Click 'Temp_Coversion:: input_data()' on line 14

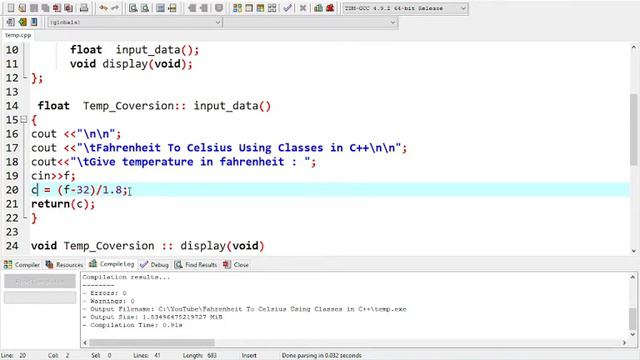(177, 106)
